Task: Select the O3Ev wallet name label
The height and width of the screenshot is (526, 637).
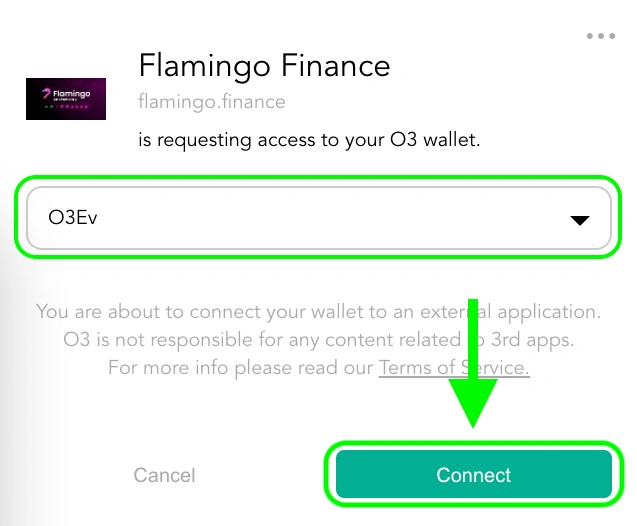Action: 73,217
